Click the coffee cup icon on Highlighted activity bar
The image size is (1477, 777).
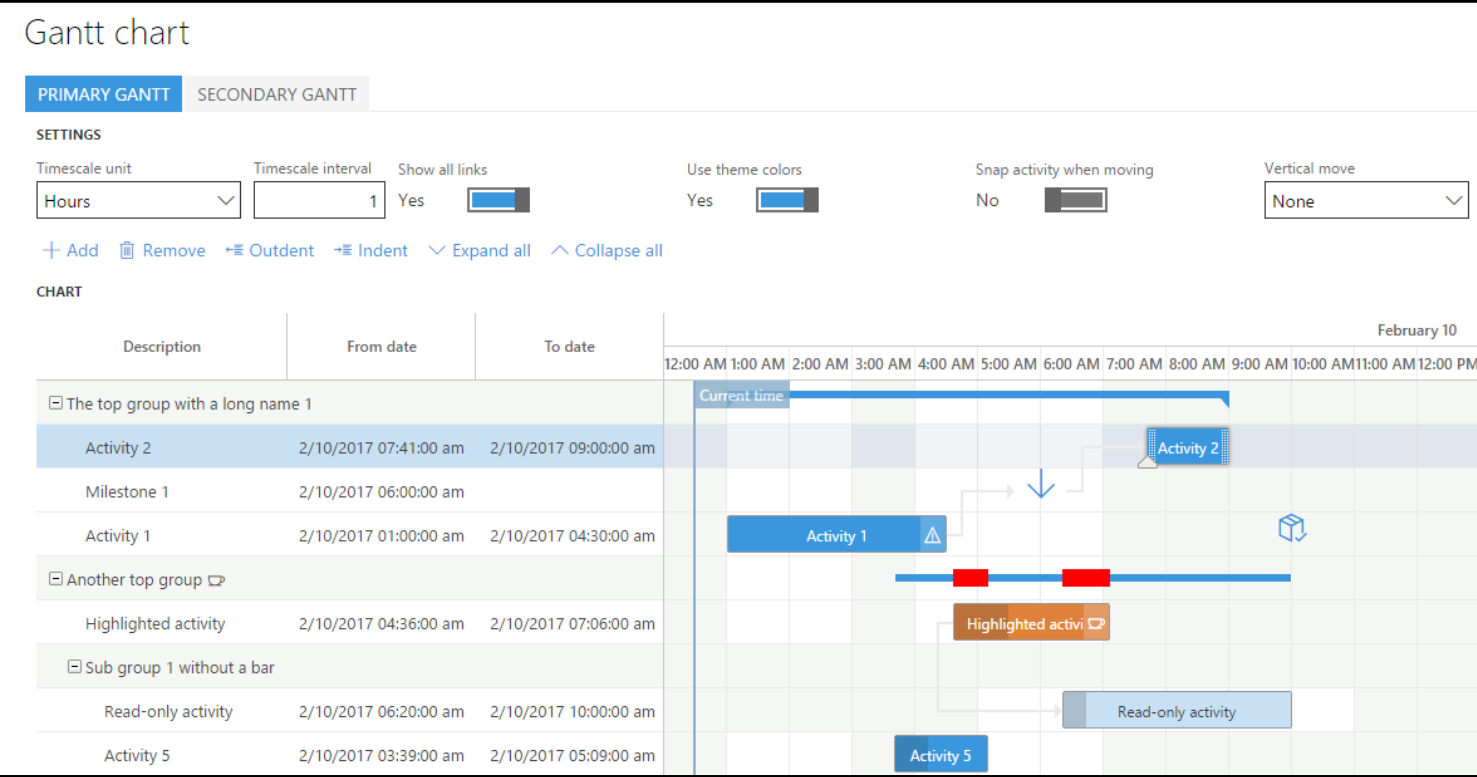point(1096,624)
